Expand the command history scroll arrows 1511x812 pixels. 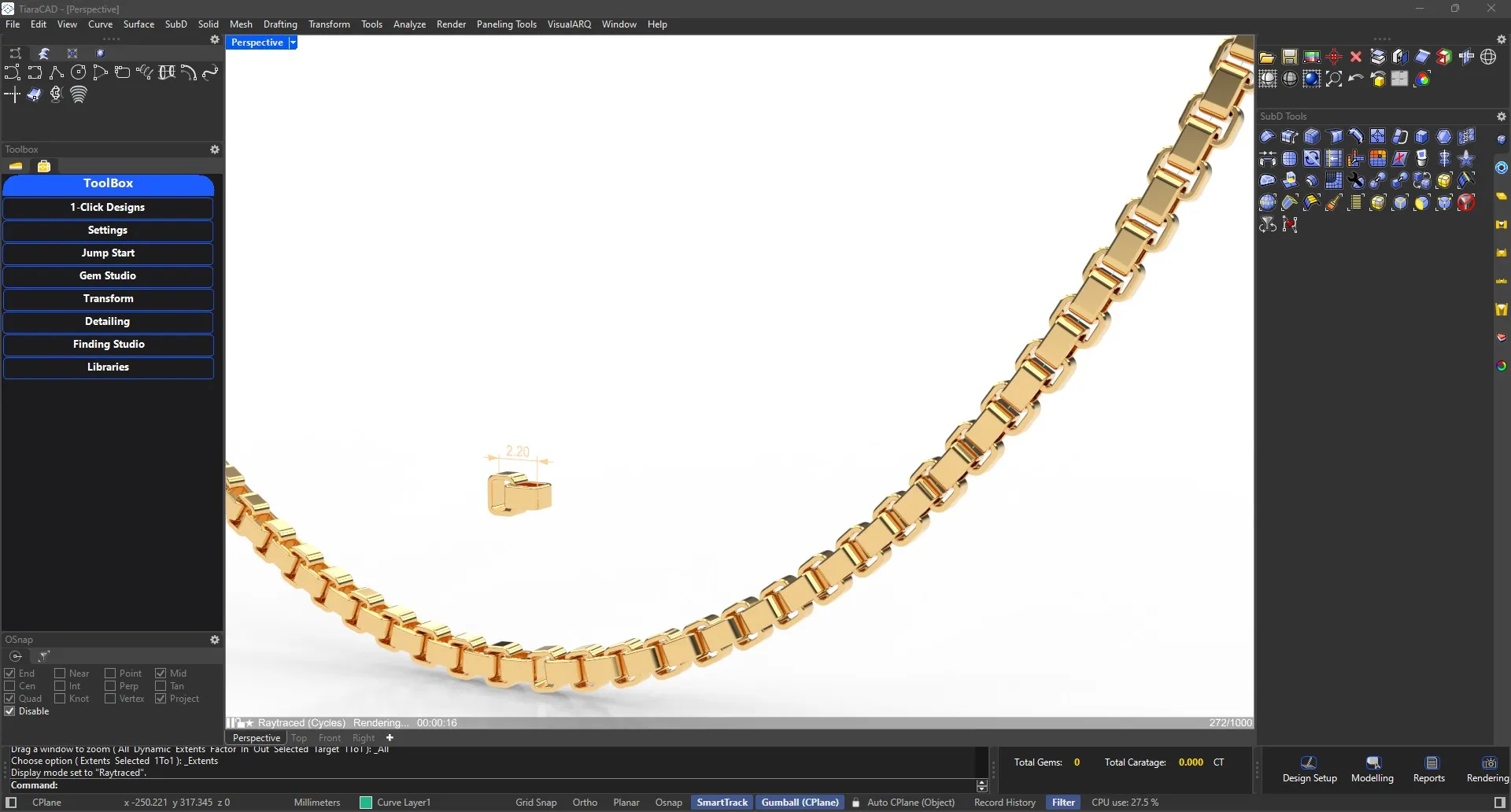pos(981,785)
